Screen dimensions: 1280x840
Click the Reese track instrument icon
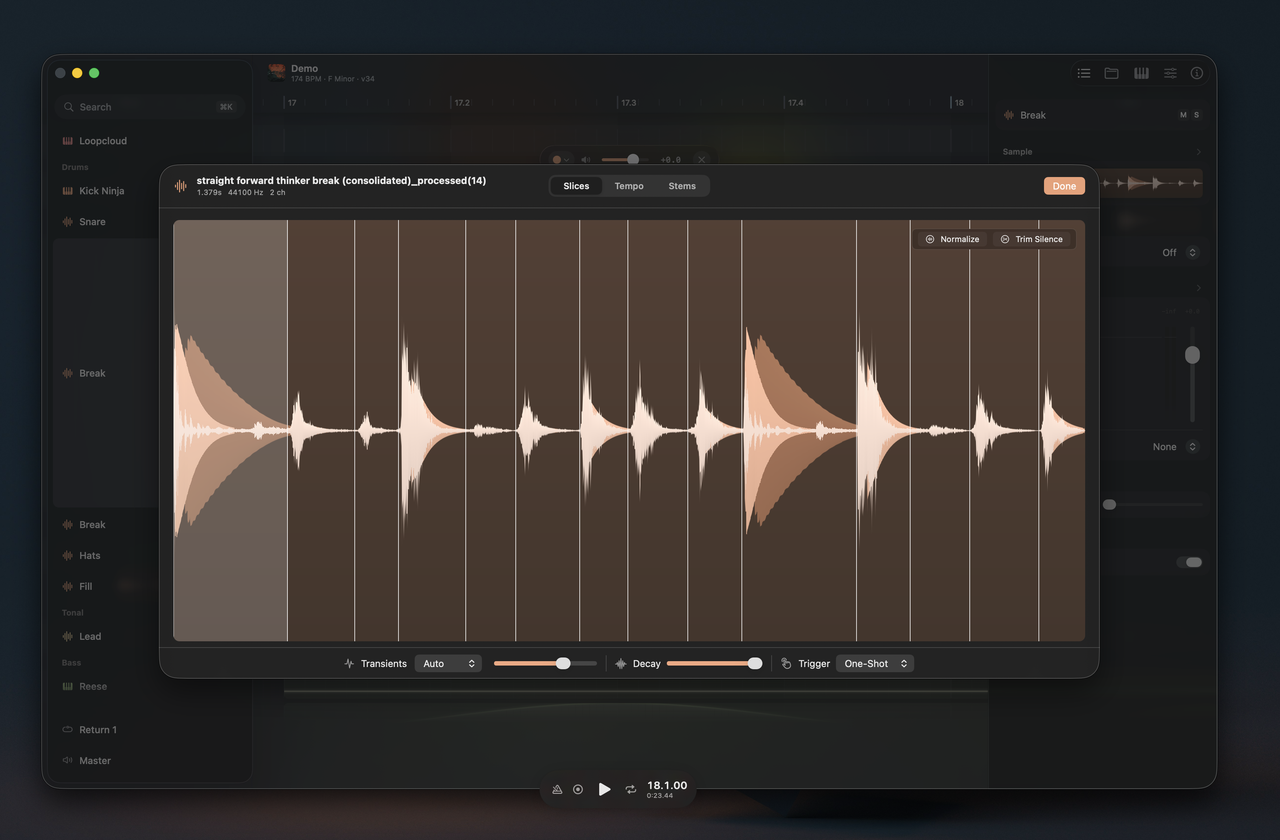(68, 687)
